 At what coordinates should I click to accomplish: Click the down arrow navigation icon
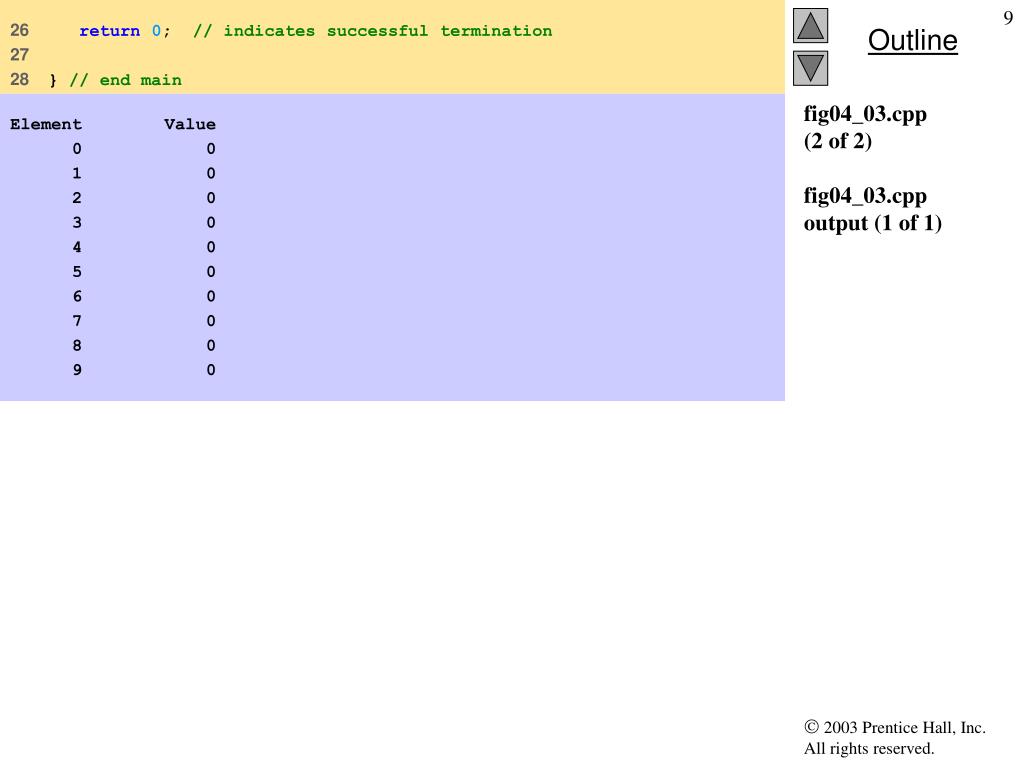point(810,68)
